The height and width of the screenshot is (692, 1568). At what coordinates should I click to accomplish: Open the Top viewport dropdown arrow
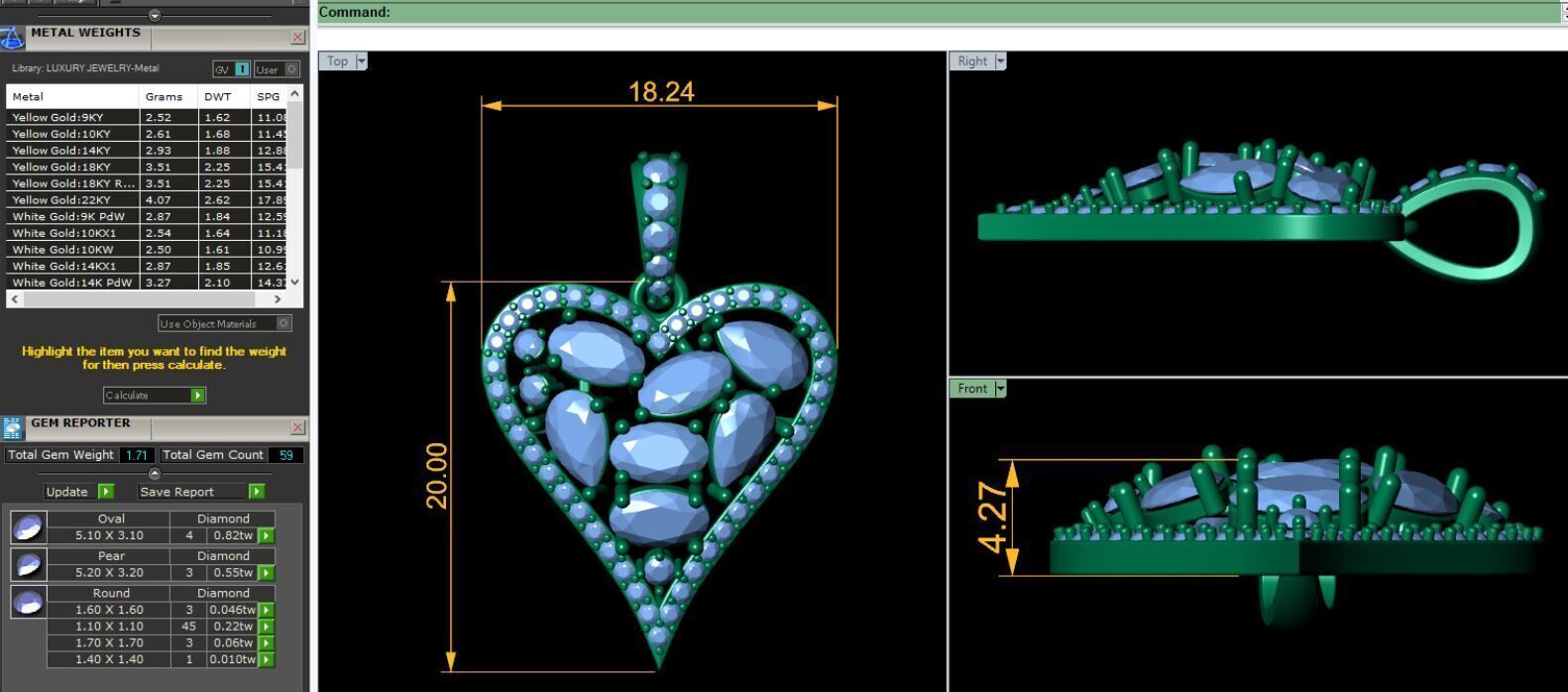tap(361, 61)
